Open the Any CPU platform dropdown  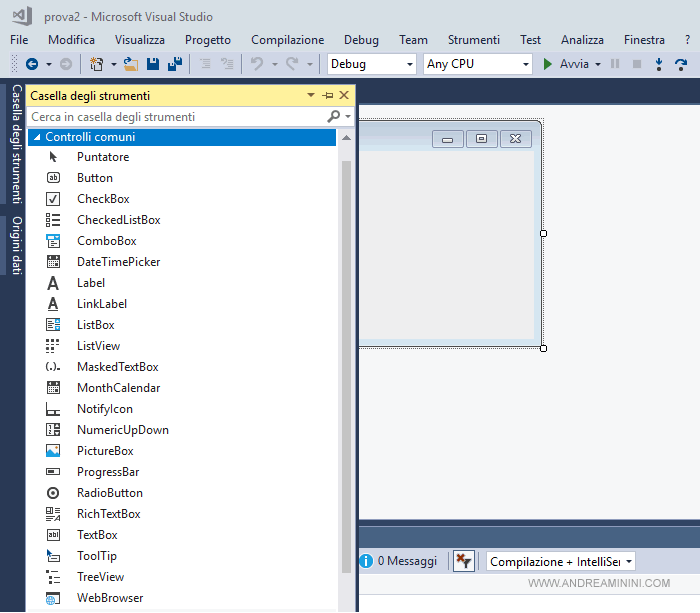pos(477,64)
